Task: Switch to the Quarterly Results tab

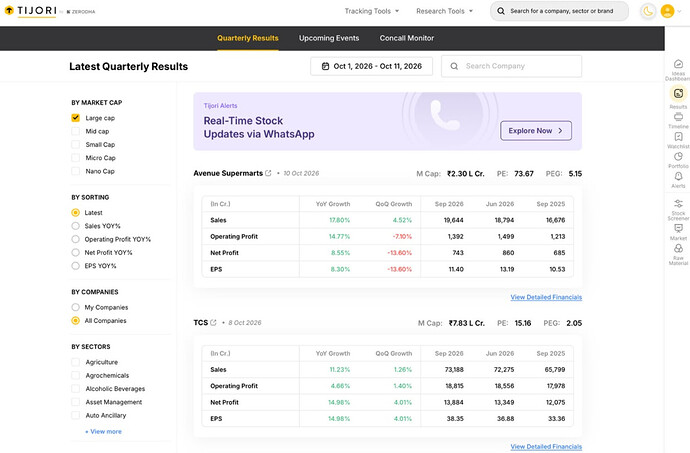Action: pos(248,38)
